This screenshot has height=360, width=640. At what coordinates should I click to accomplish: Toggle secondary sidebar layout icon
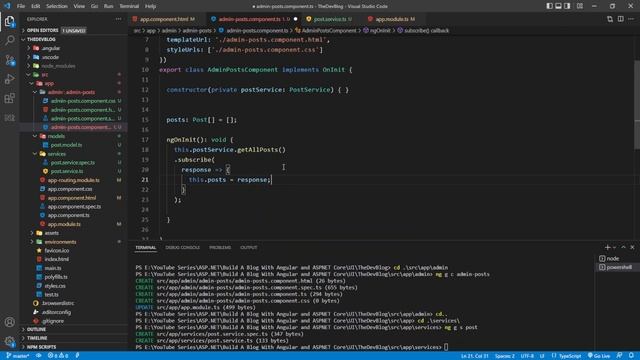point(567,6)
